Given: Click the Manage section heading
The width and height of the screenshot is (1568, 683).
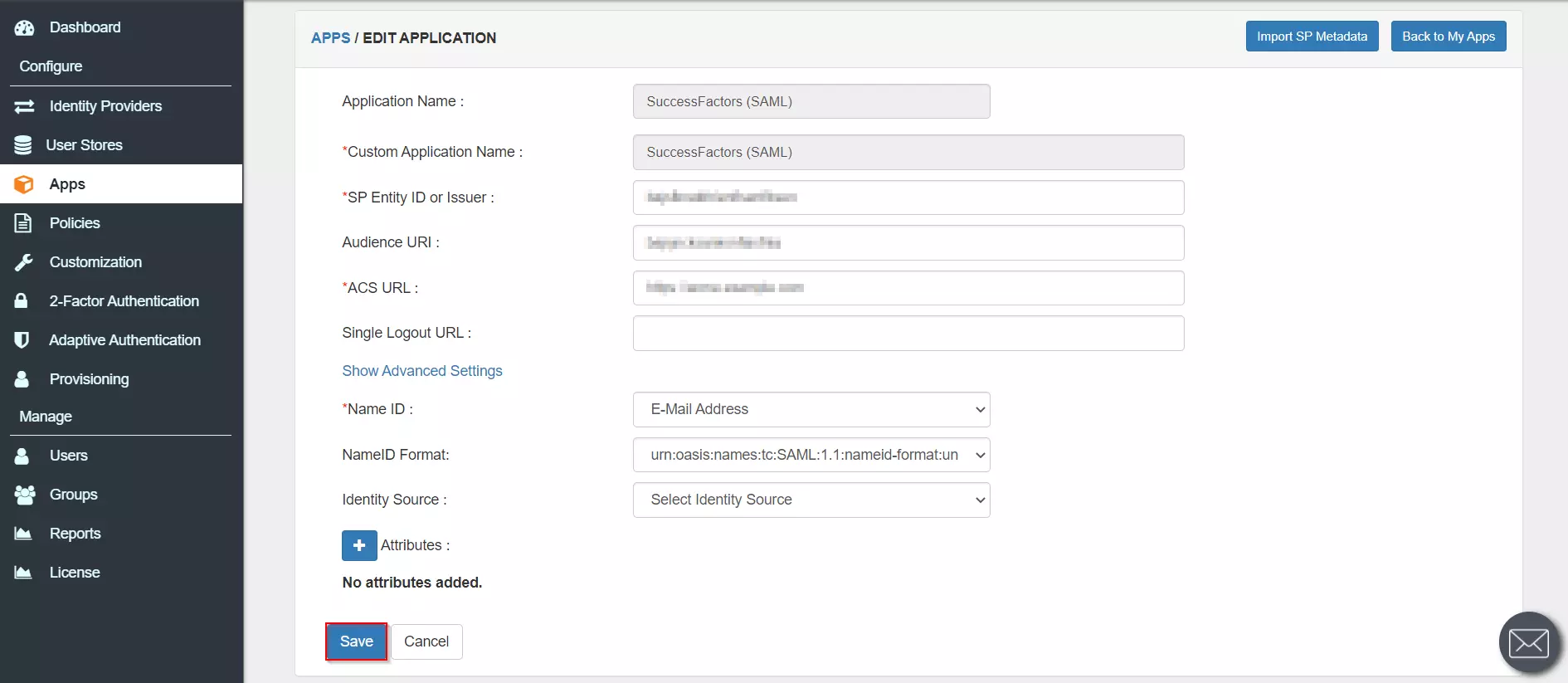Looking at the screenshot, I should pos(46,417).
